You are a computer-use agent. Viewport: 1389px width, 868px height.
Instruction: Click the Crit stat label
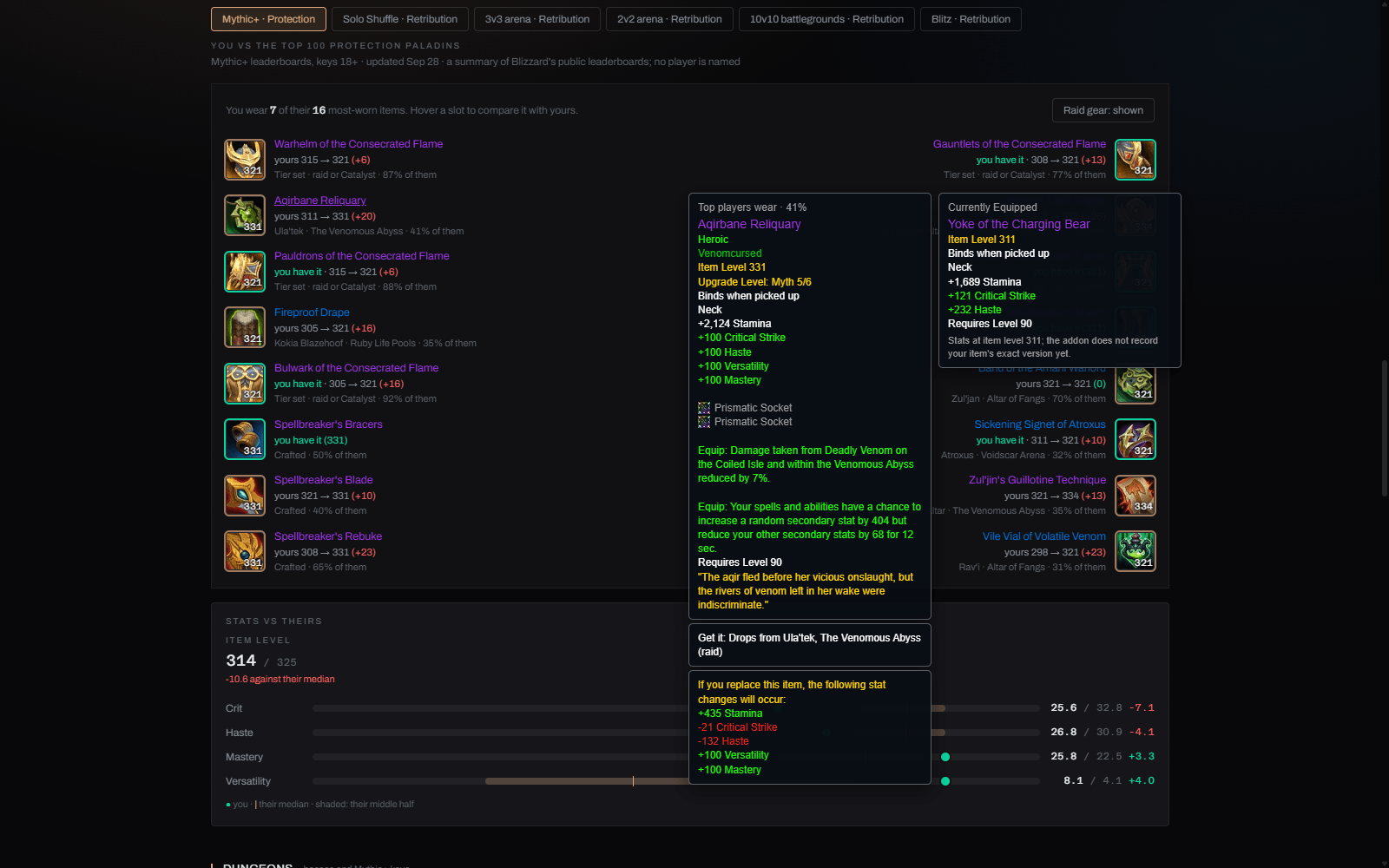click(234, 708)
